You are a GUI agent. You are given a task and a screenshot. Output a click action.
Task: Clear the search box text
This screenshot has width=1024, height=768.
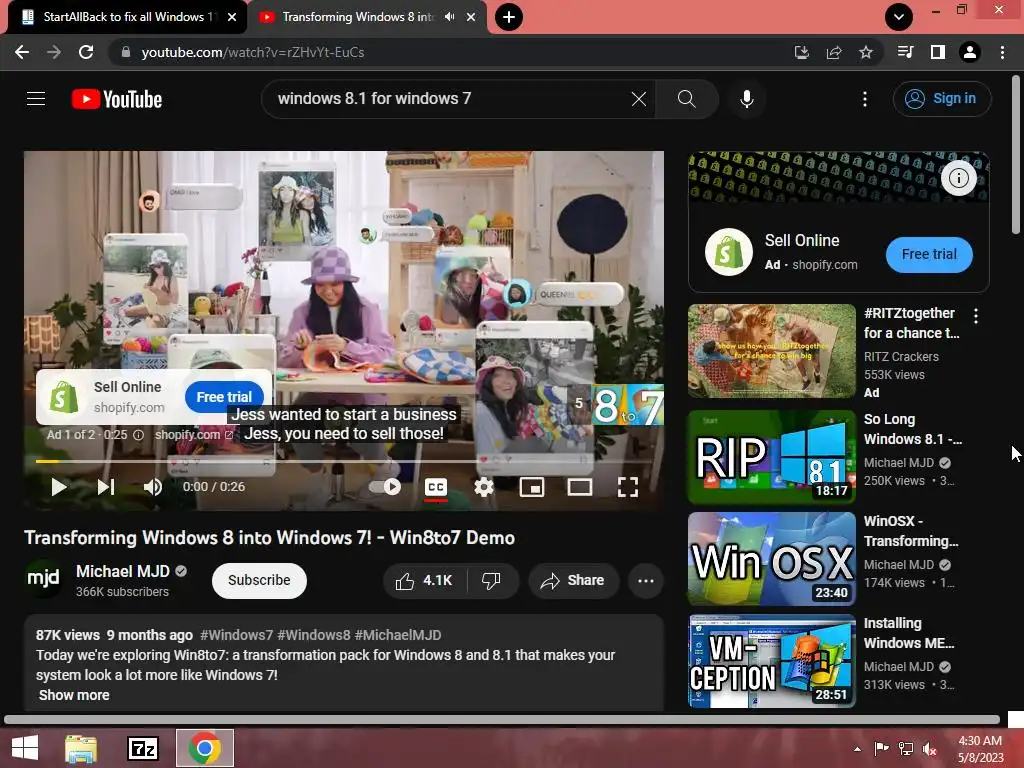pos(639,99)
